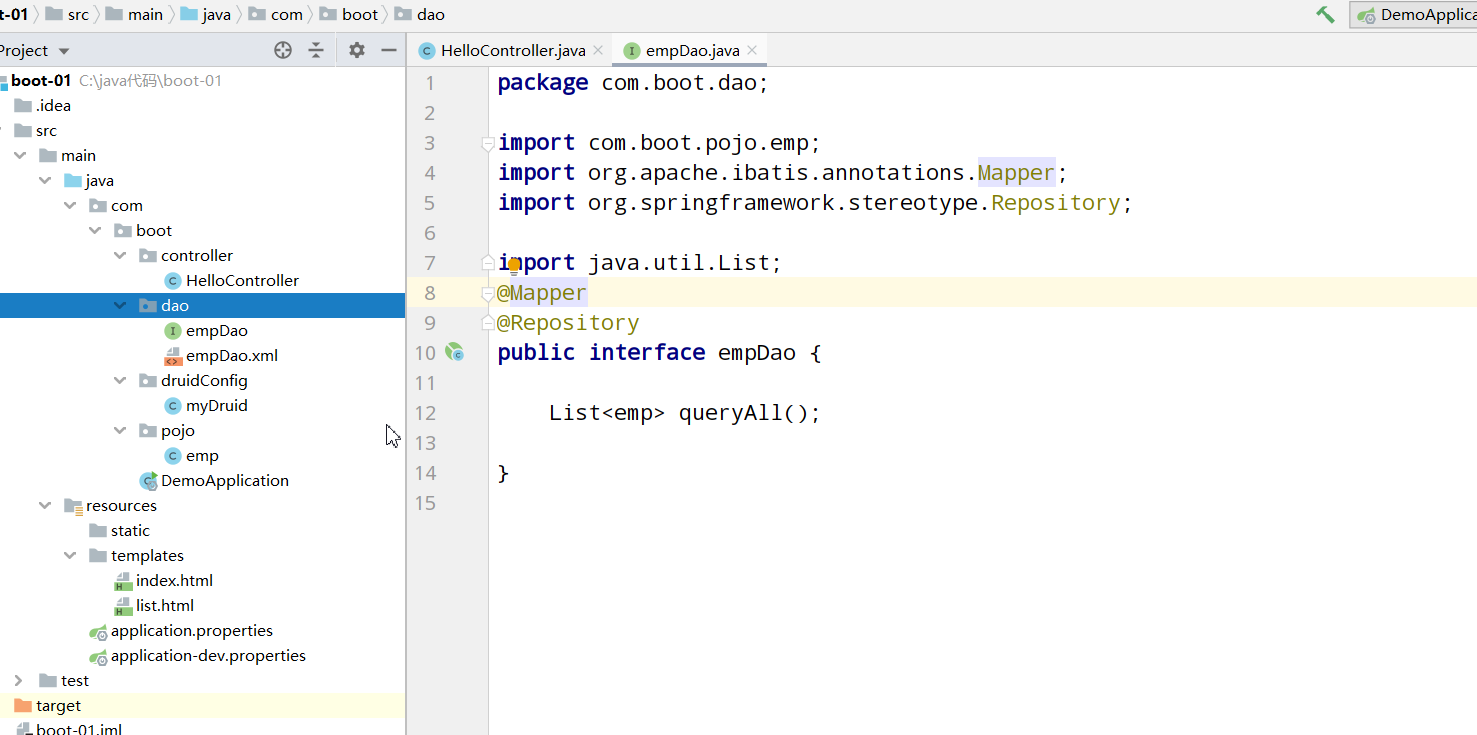
Task: Click line number 11 in gutter
Action: click(425, 382)
